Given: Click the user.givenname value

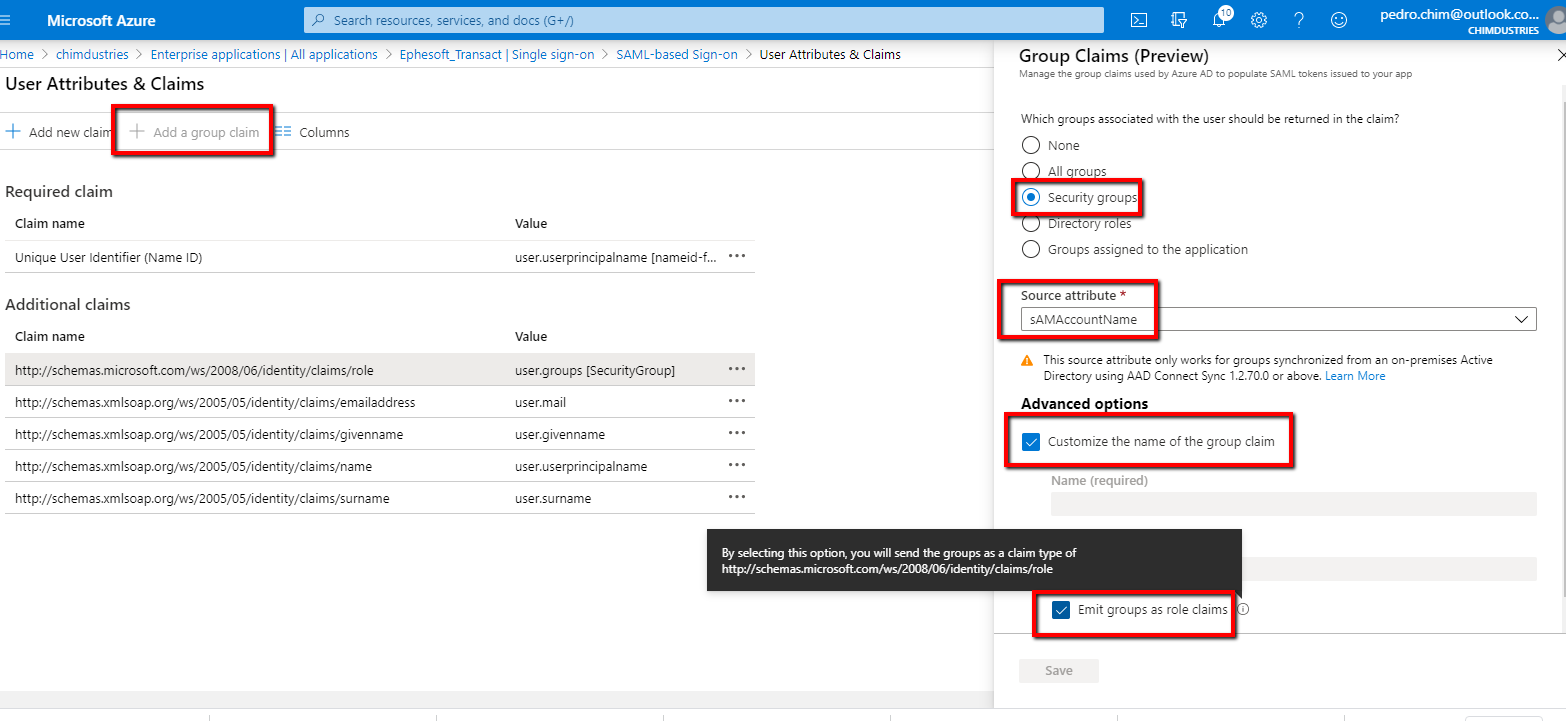Looking at the screenshot, I should coord(560,434).
